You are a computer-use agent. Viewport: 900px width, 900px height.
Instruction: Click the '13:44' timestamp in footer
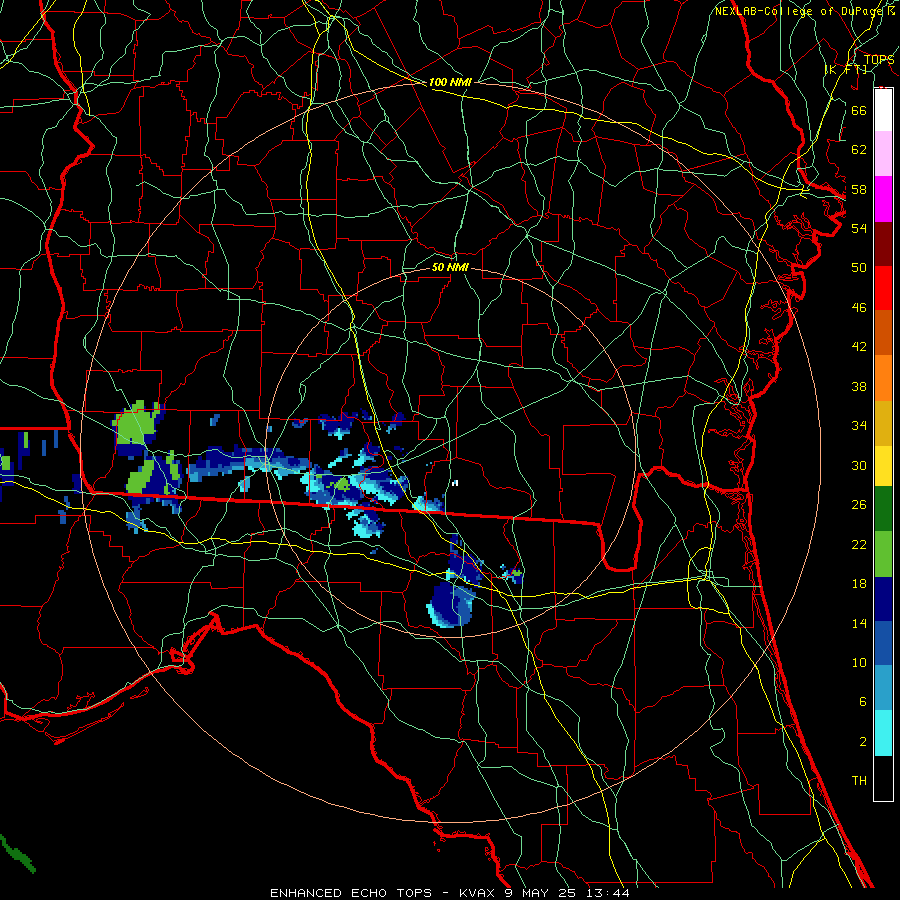click(x=607, y=893)
